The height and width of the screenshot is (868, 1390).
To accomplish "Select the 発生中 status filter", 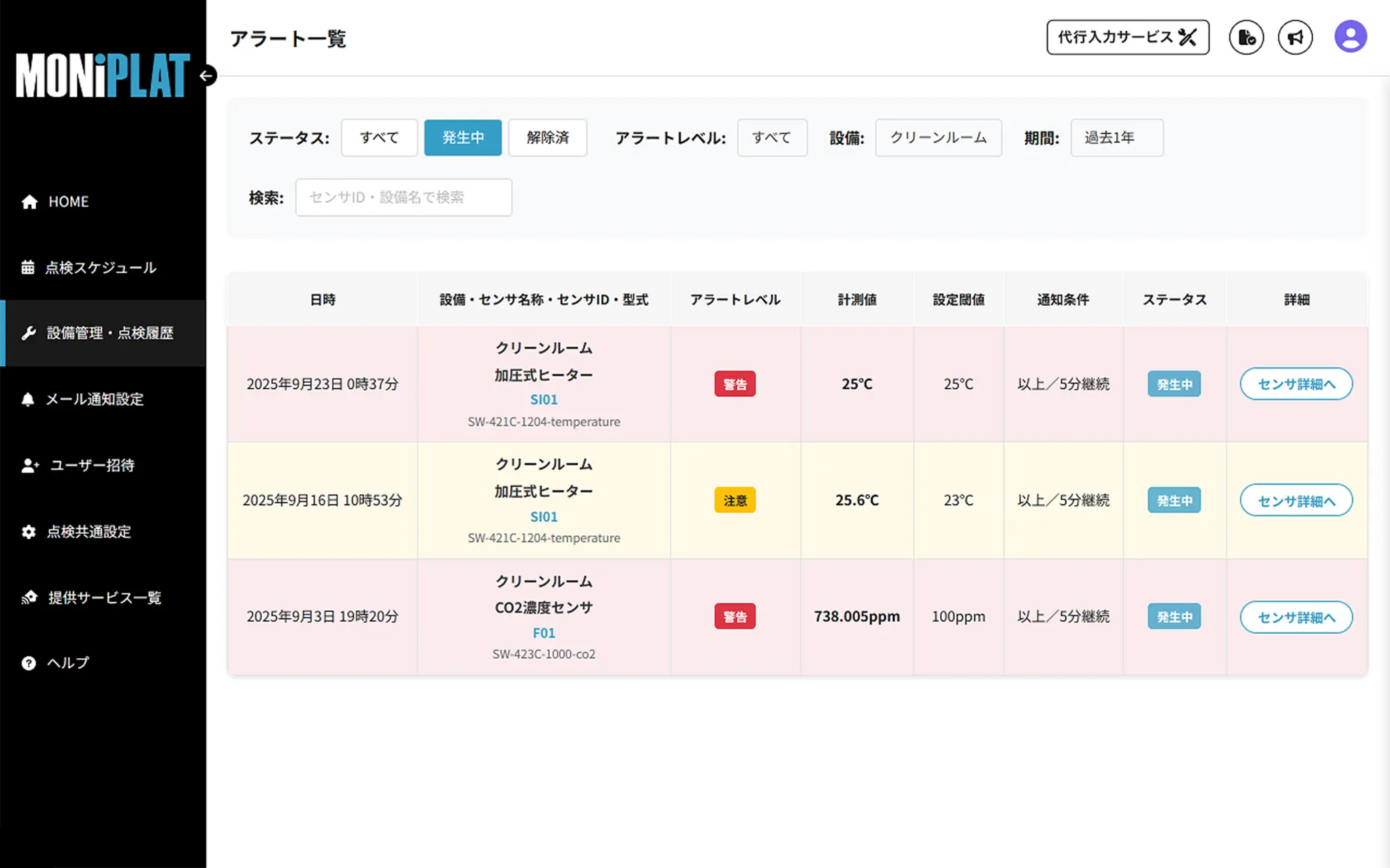I will [463, 138].
